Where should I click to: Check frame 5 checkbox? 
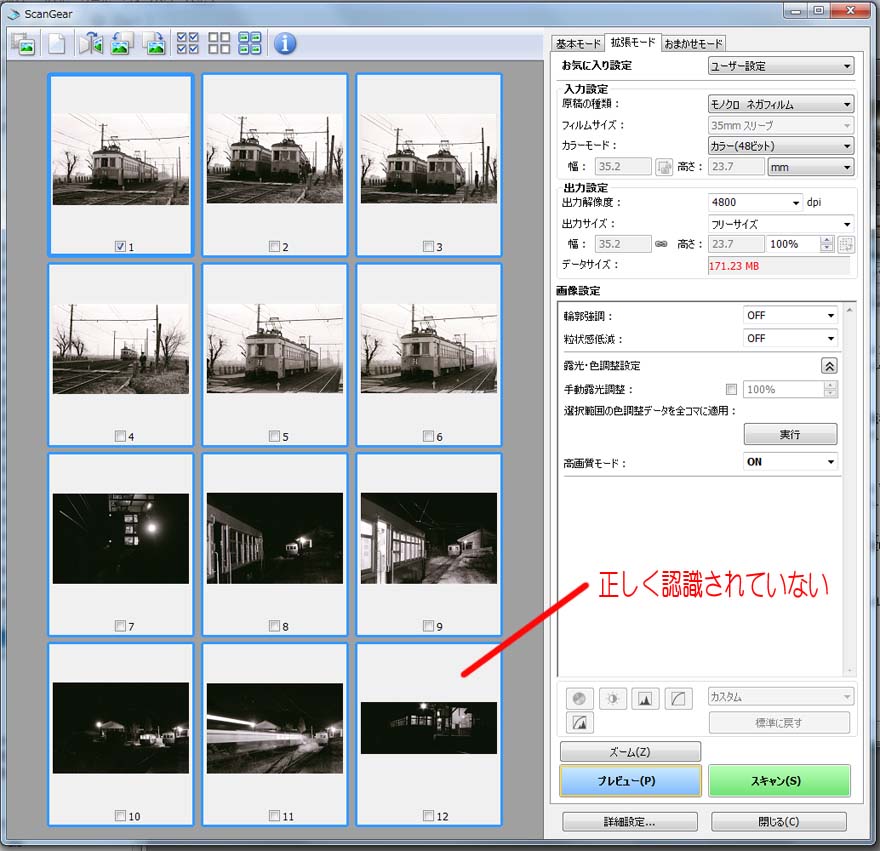pos(274,436)
